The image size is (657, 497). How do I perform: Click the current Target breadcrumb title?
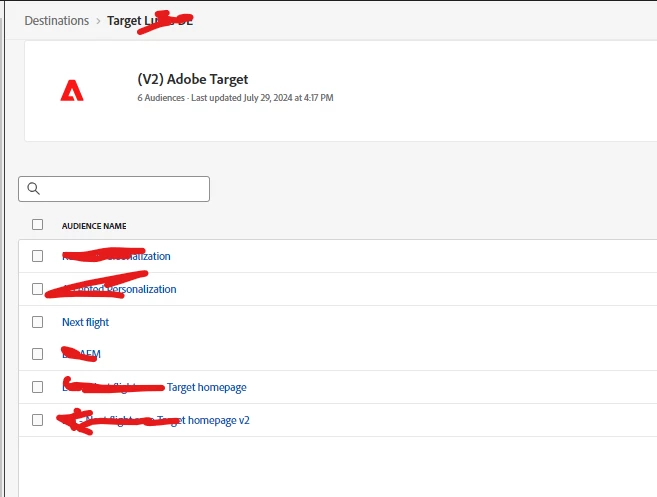click(150, 21)
